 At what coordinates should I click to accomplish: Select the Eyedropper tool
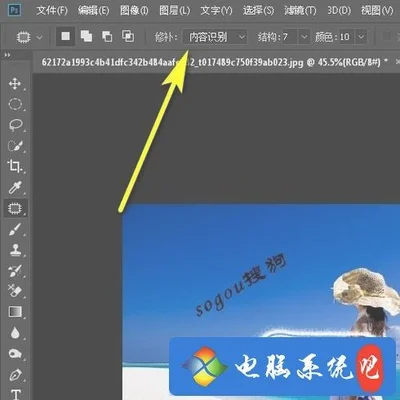tap(15, 187)
